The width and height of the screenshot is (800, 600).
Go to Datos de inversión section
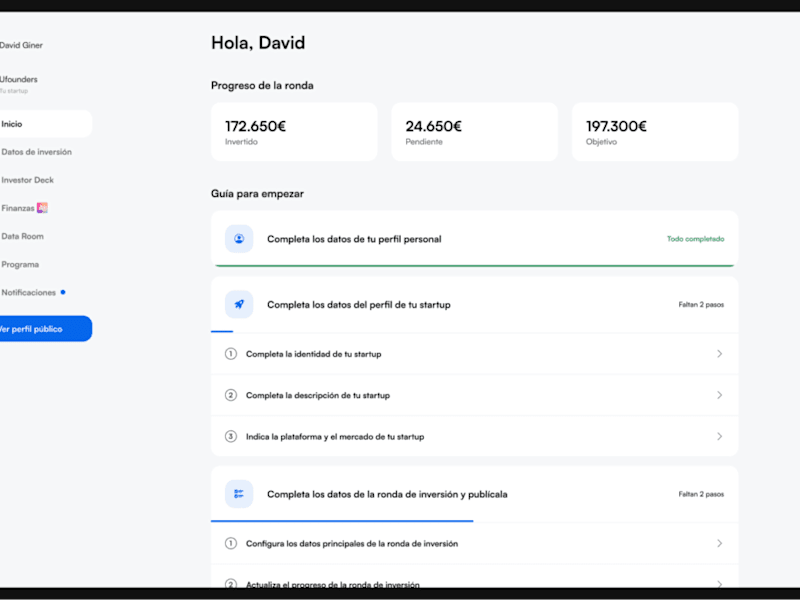pos(36,152)
